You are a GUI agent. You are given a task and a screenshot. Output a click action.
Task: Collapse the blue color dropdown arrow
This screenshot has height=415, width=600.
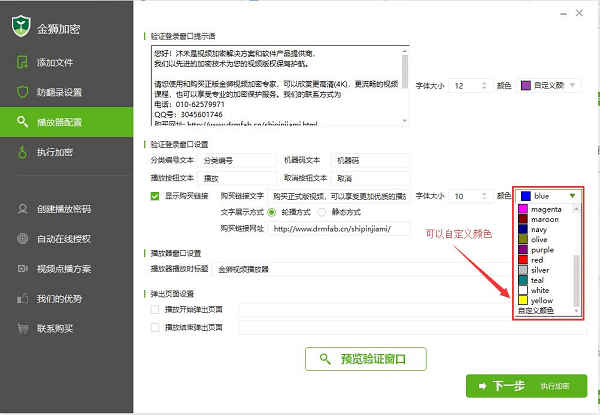coord(572,196)
